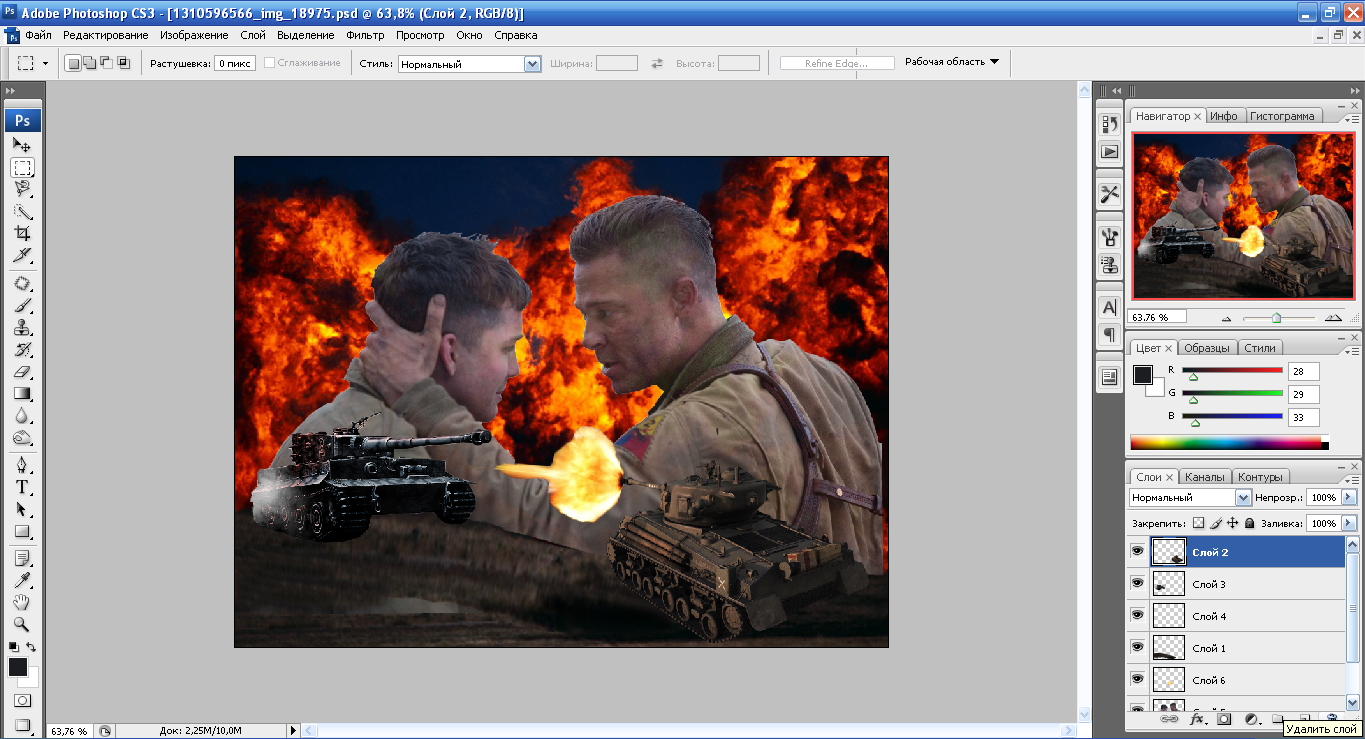This screenshot has width=1365, height=739.
Task: Switch to the Образцы tab
Action: [1207, 348]
